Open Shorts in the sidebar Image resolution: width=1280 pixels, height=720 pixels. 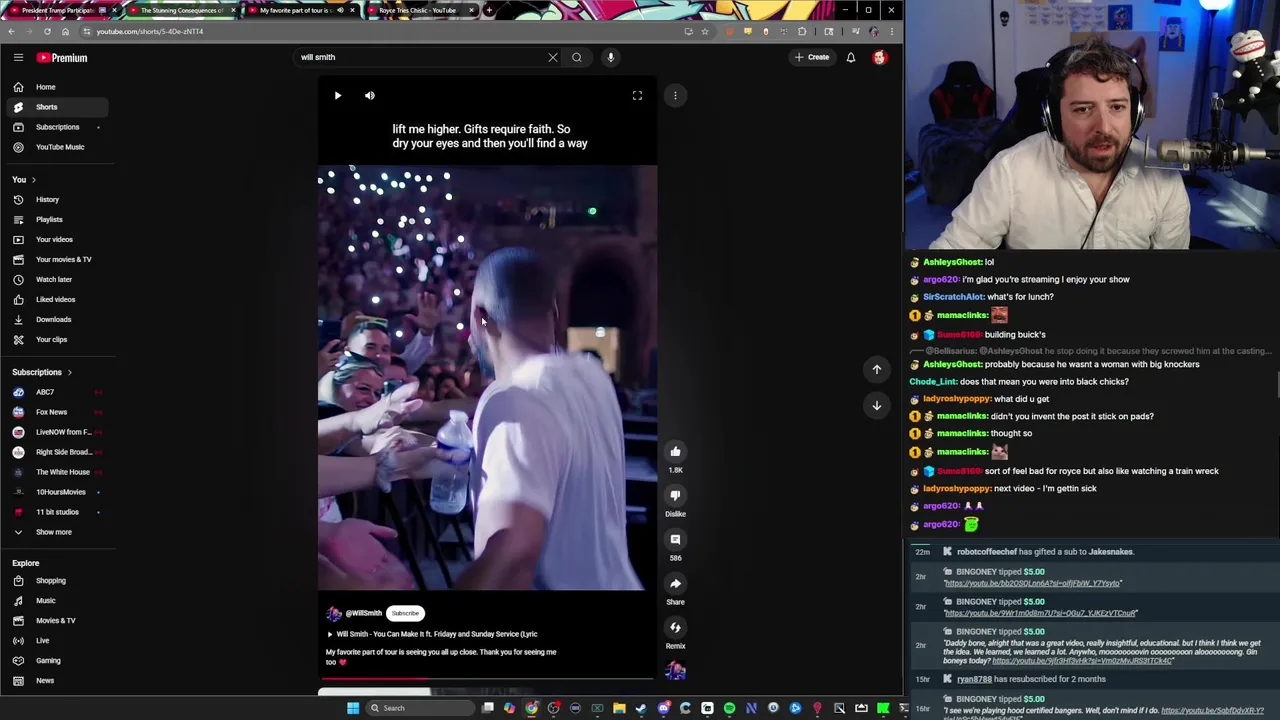58,107
